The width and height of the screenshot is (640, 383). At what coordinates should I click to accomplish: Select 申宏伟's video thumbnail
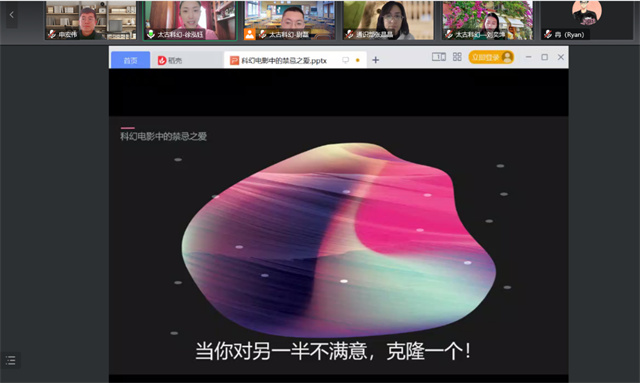(91, 20)
